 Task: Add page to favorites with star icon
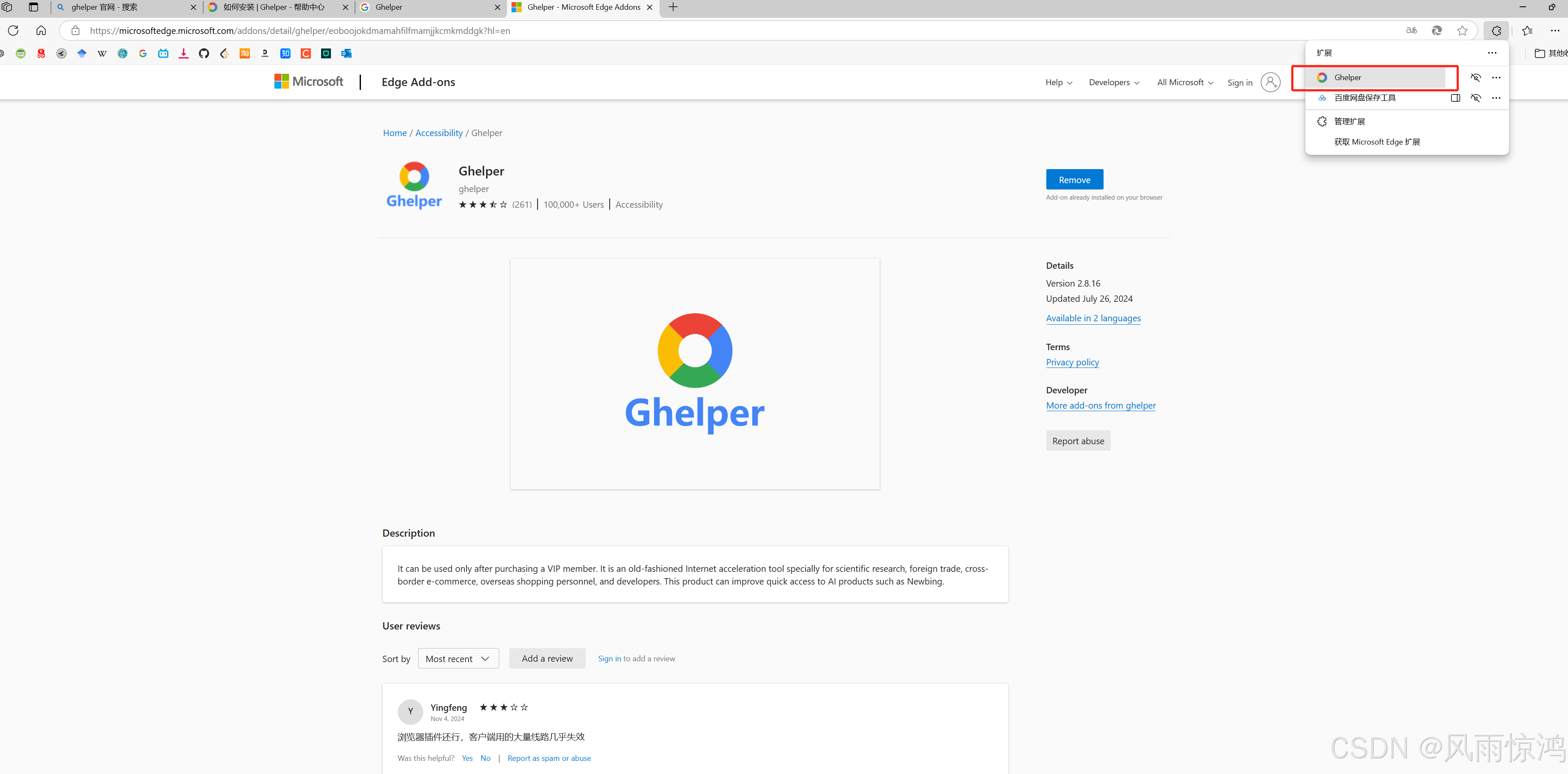coord(1462,31)
